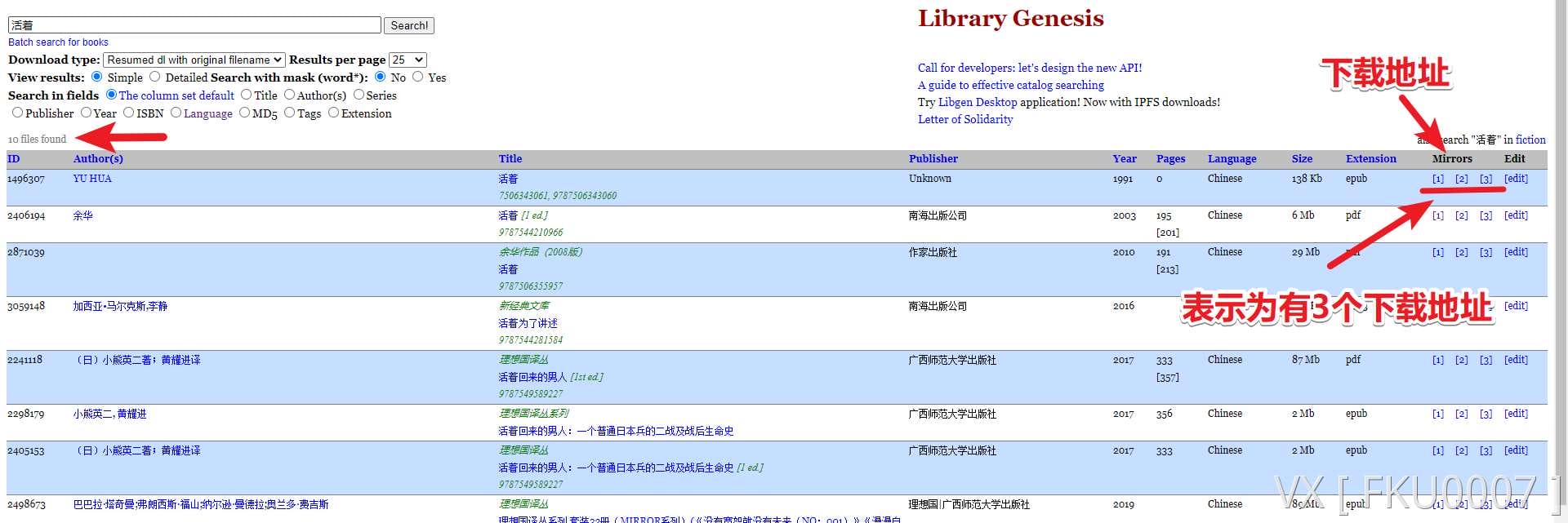The width and height of the screenshot is (1568, 523).
Task: Click the Search! button
Action: coord(409,25)
